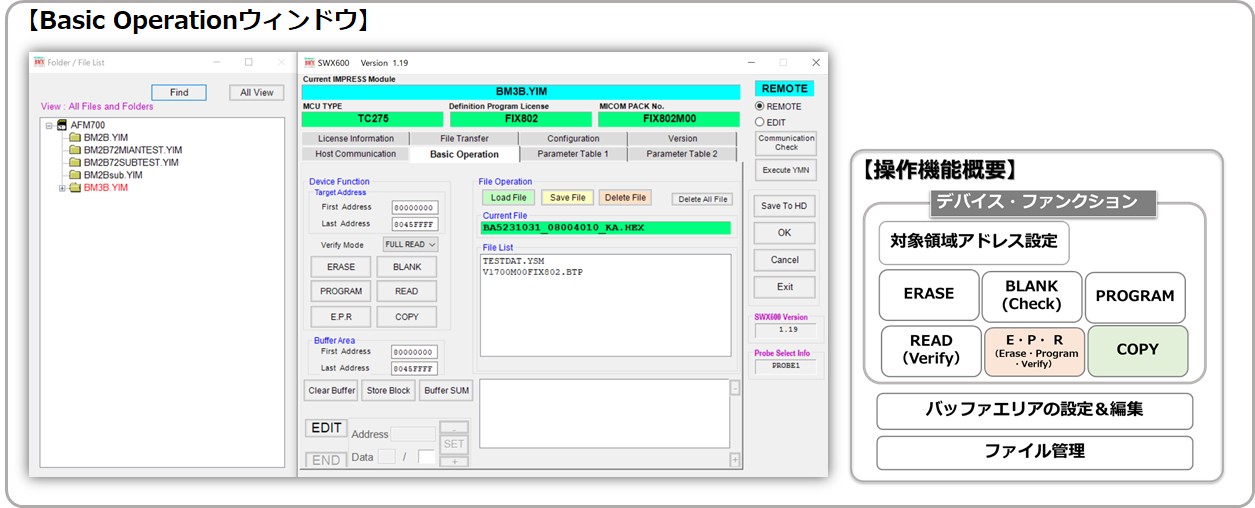
Task: Open the File Transfer tab
Action: pos(464,139)
